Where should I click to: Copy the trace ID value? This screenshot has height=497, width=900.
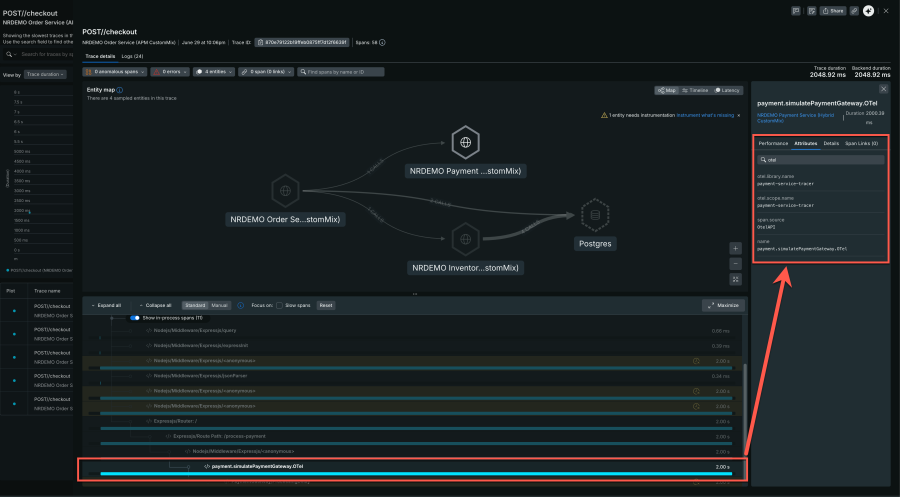pos(302,42)
